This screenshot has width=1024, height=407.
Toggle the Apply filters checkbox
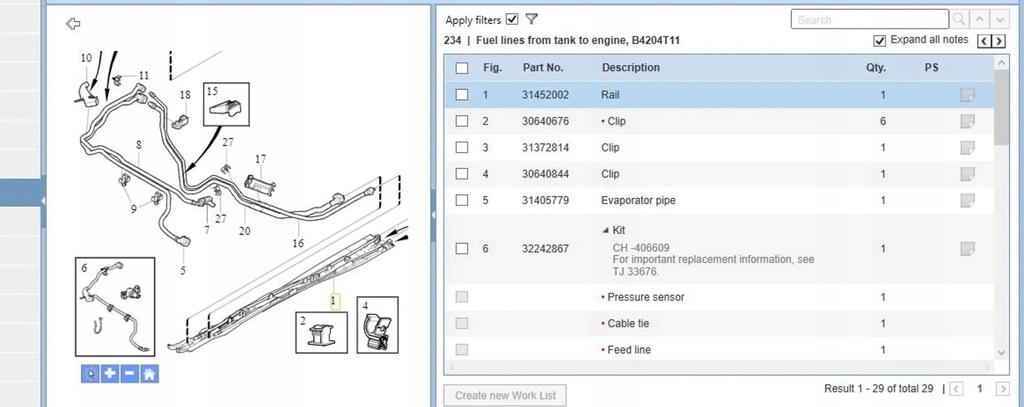pyautogui.click(x=512, y=19)
